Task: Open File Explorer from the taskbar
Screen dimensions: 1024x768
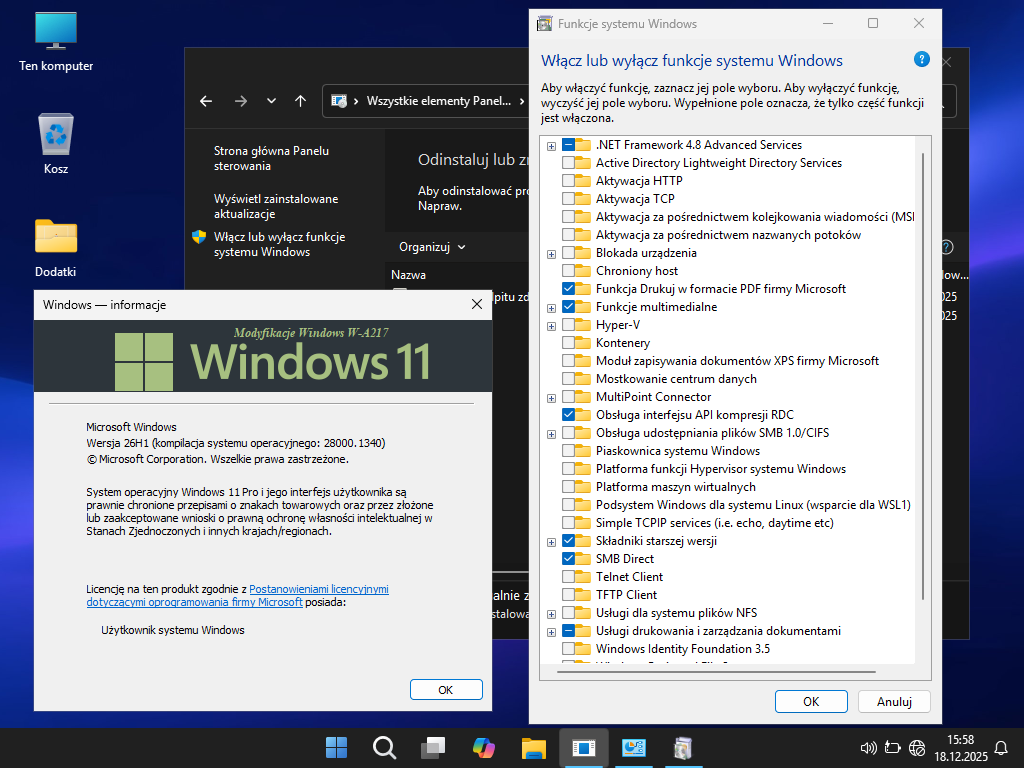Action: 533,747
